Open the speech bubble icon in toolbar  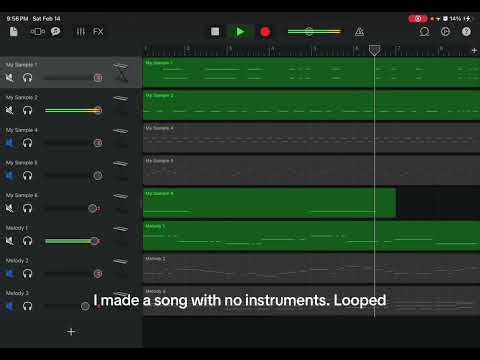pyautogui.click(x=55, y=31)
